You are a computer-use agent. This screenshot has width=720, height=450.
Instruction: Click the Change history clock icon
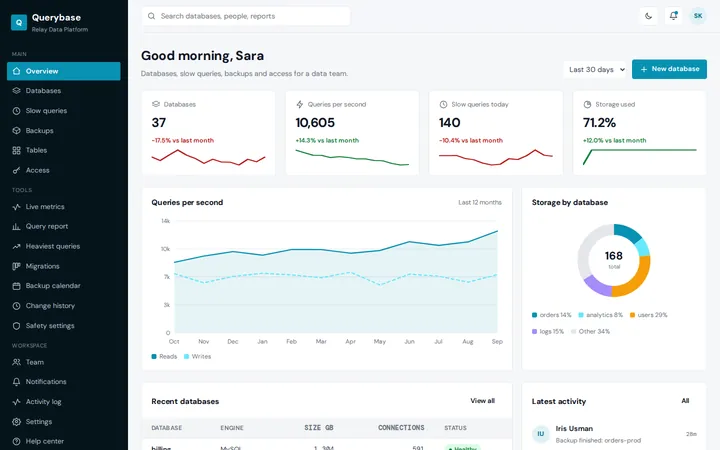17,306
